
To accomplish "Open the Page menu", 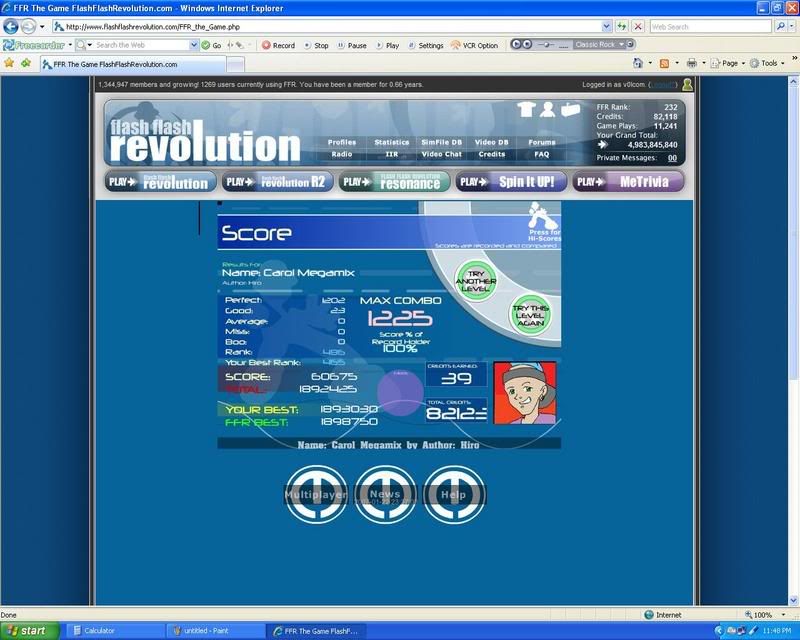I will click(728, 63).
